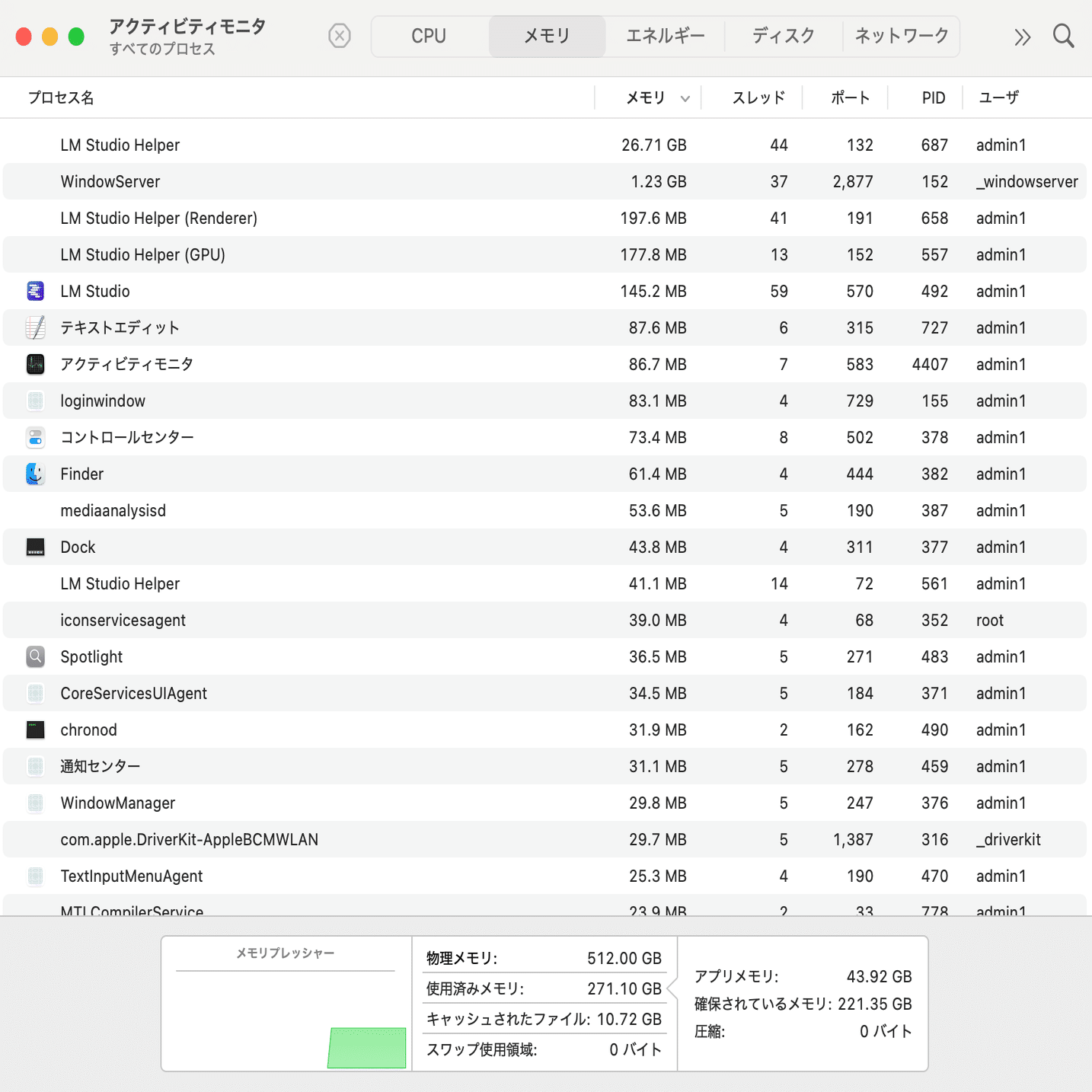Click the Spotlight process icon
Viewport: 1092px width, 1092px height.
36,656
